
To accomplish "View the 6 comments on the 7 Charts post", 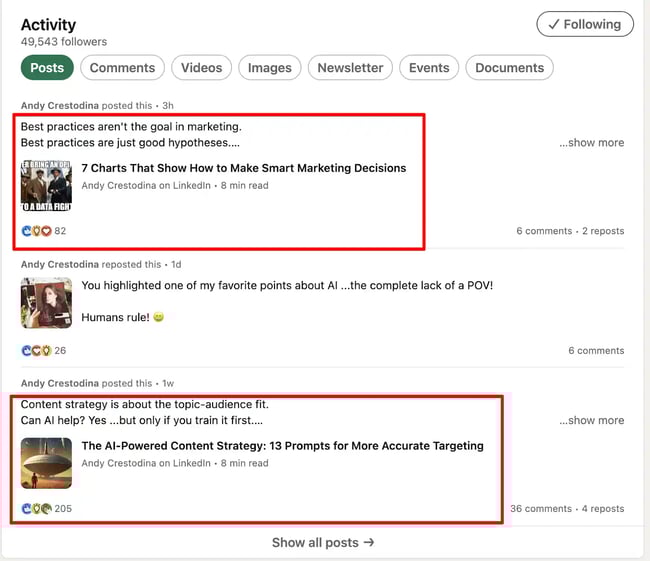I will pos(544,231).
